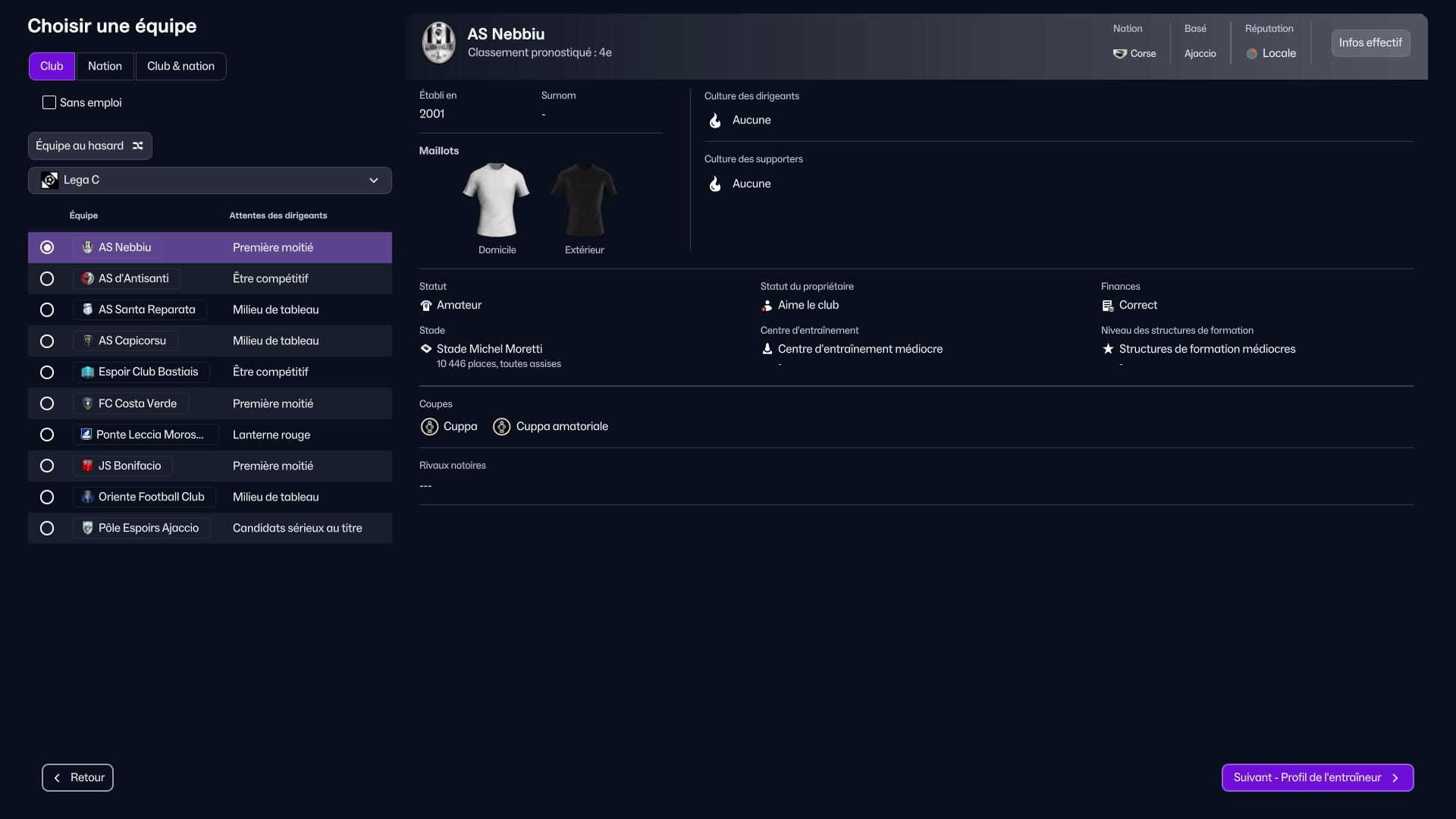Click the Lega C league logo icon
The image size is (1456, 819).
49,180
